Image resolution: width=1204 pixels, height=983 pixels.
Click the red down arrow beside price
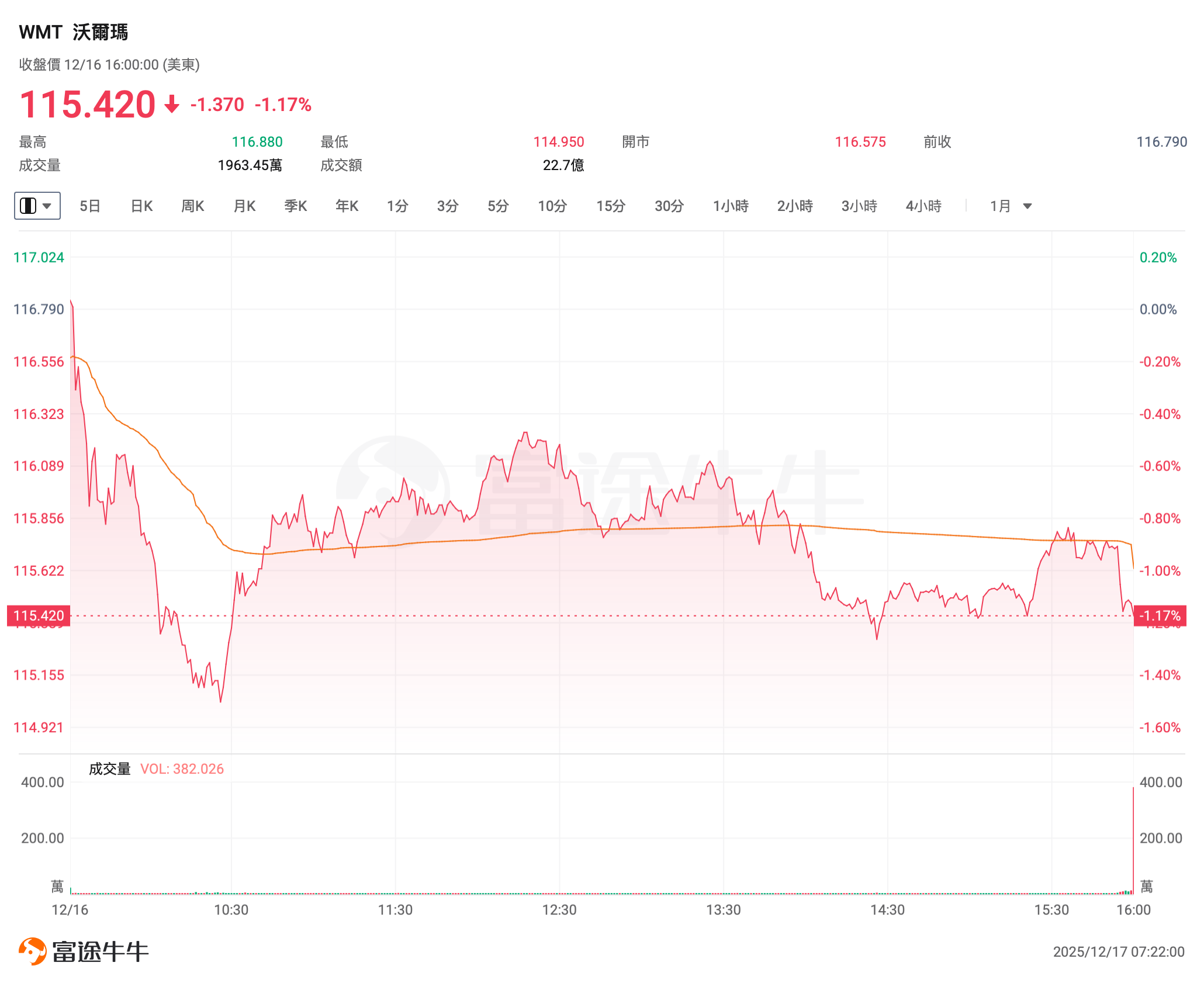[171, 105]
